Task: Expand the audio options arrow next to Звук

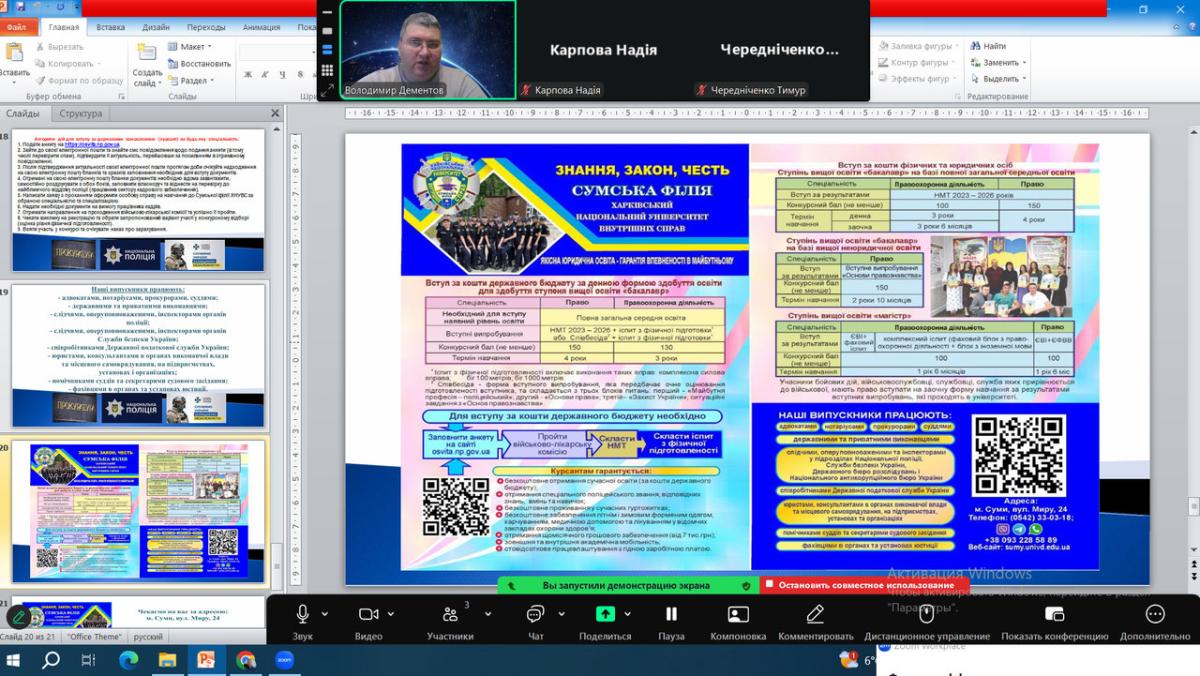Action: pos(324,614)
